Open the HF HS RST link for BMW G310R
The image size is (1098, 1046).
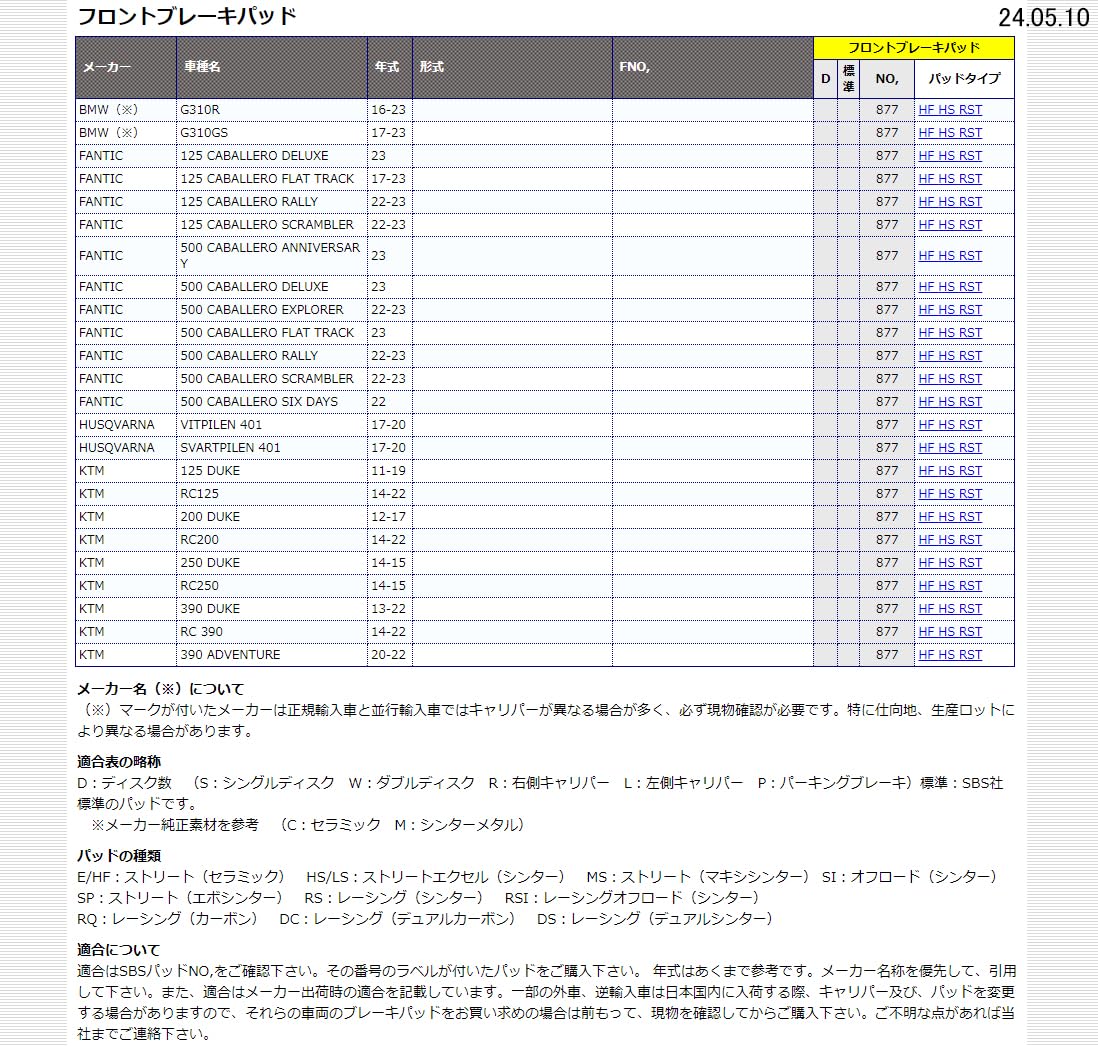950,110
